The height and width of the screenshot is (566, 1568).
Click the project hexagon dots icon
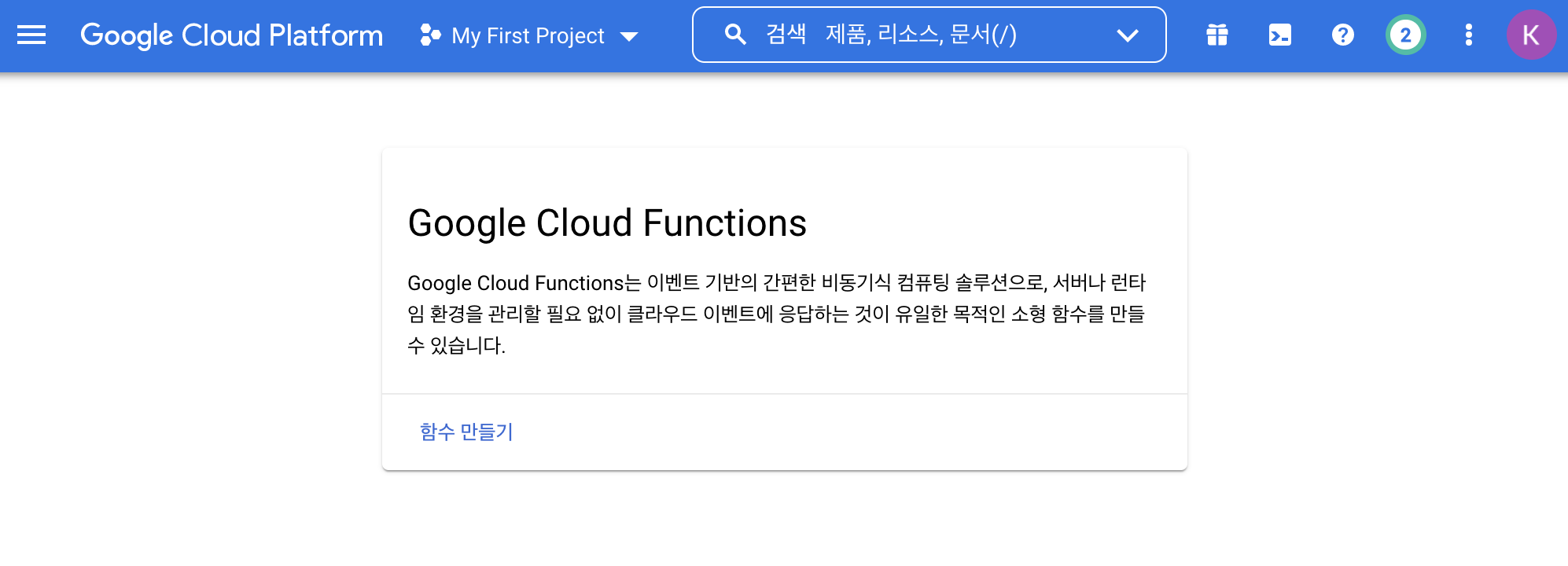click(x=430, y=35)
